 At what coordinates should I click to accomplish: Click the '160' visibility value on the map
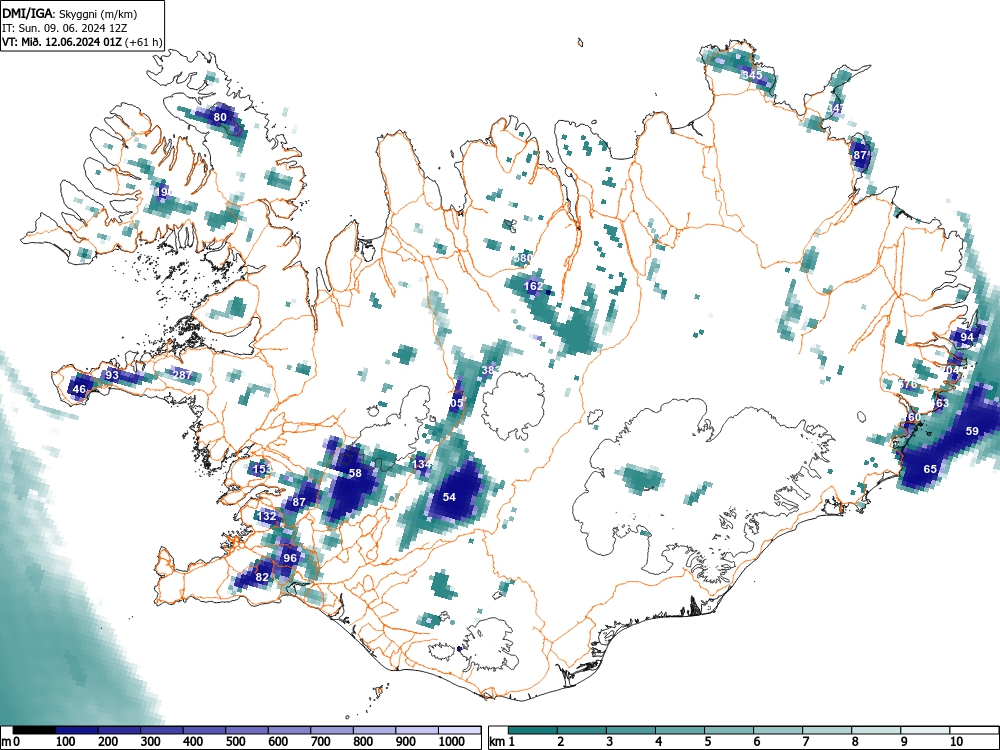pyautogui.click(x=912, y=418)
